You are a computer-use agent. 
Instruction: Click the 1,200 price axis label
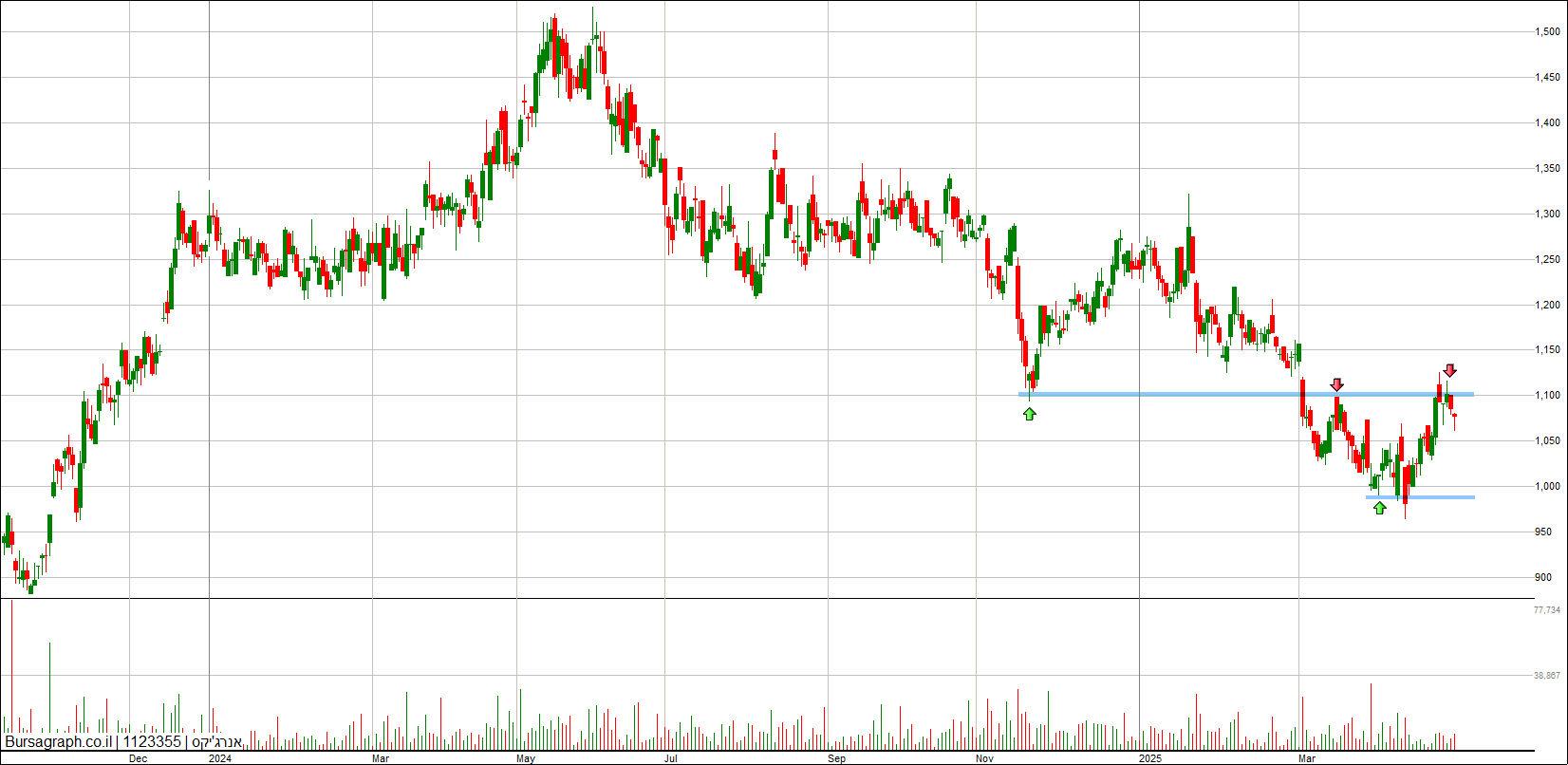[1547, 305]
